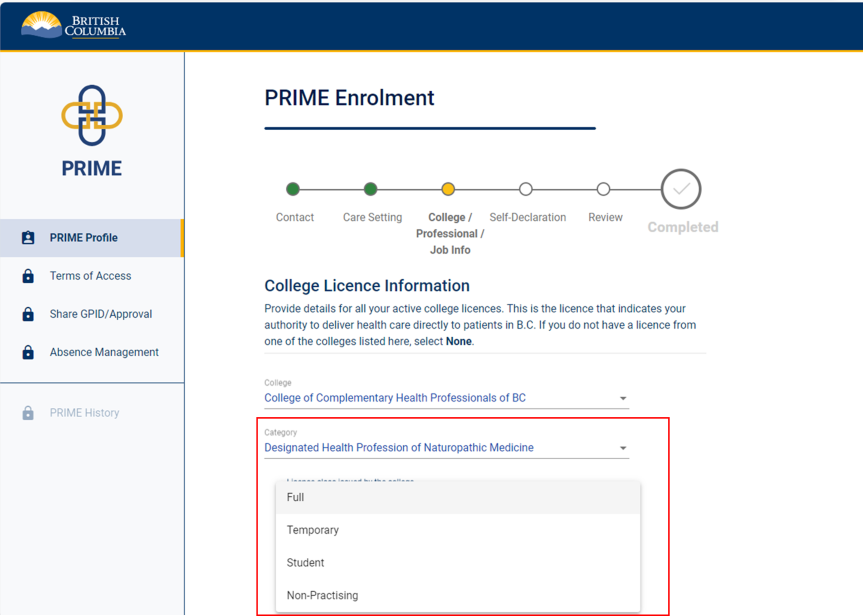The image size is (863, 616).
Task: Switch to the Terms of Access section
Action: tap(89, 275)
